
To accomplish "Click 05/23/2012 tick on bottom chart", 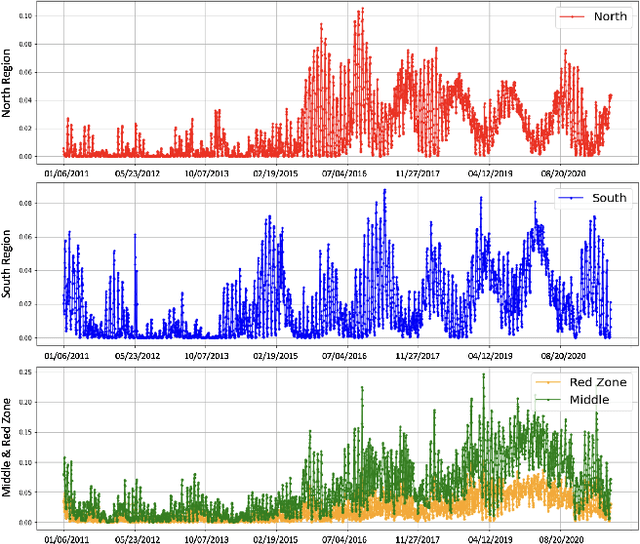I will coord(136,536).
